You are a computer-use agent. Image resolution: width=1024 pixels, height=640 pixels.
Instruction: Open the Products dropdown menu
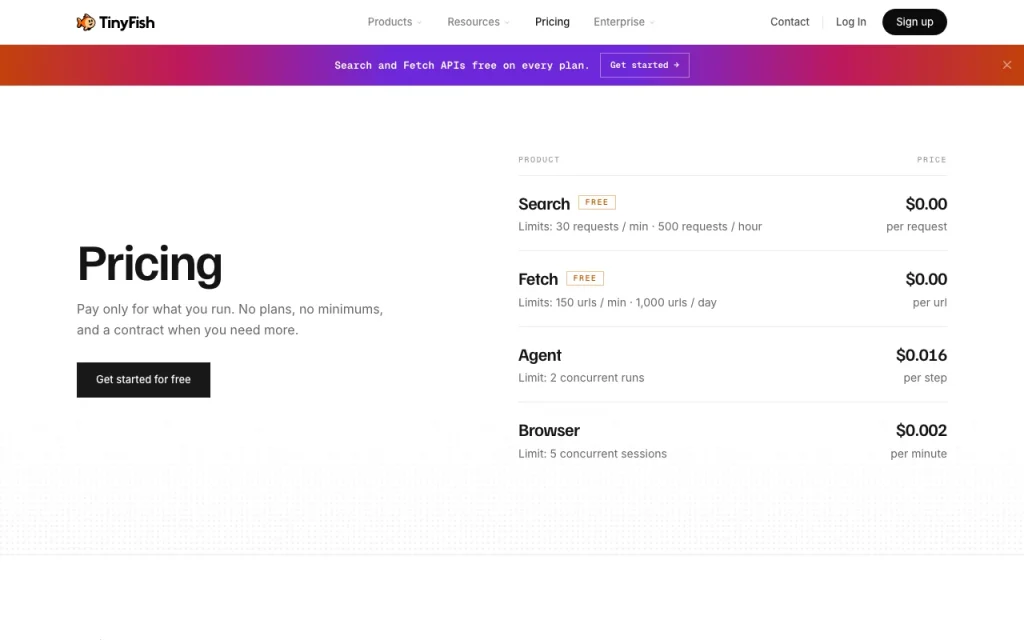click(x=394, y=22)
